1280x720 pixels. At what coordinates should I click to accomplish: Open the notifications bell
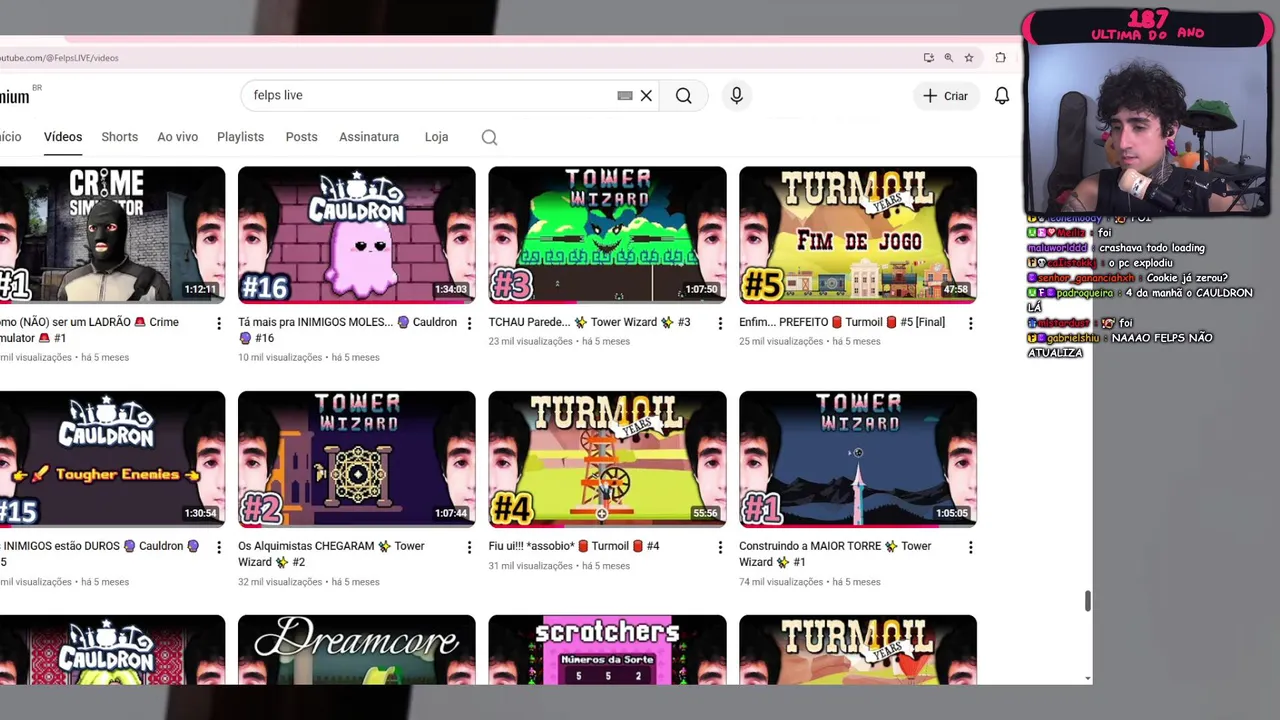coord(1001,96)
